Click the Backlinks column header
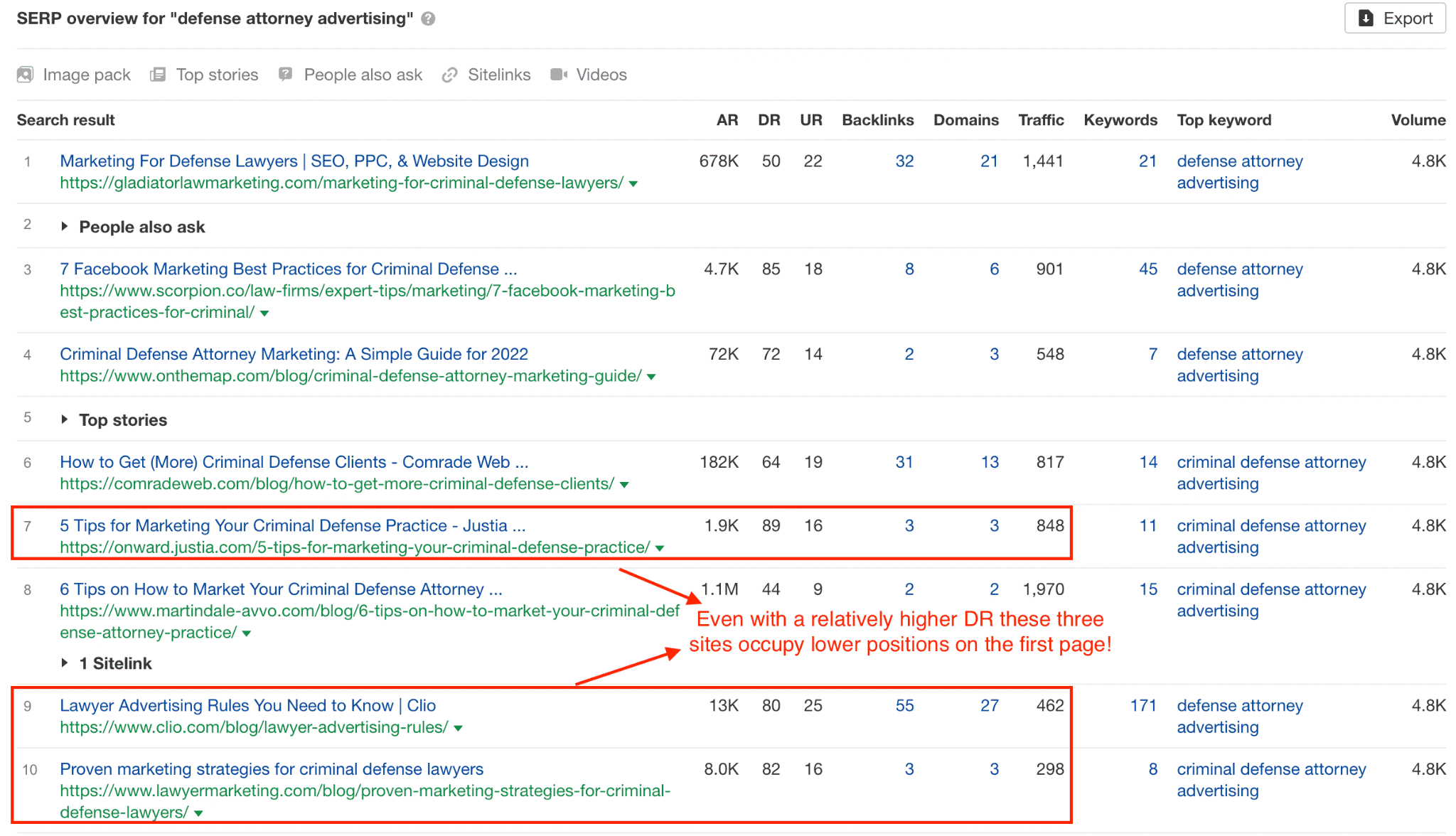Screen dimensions: 1456x836 pos(878,120)
